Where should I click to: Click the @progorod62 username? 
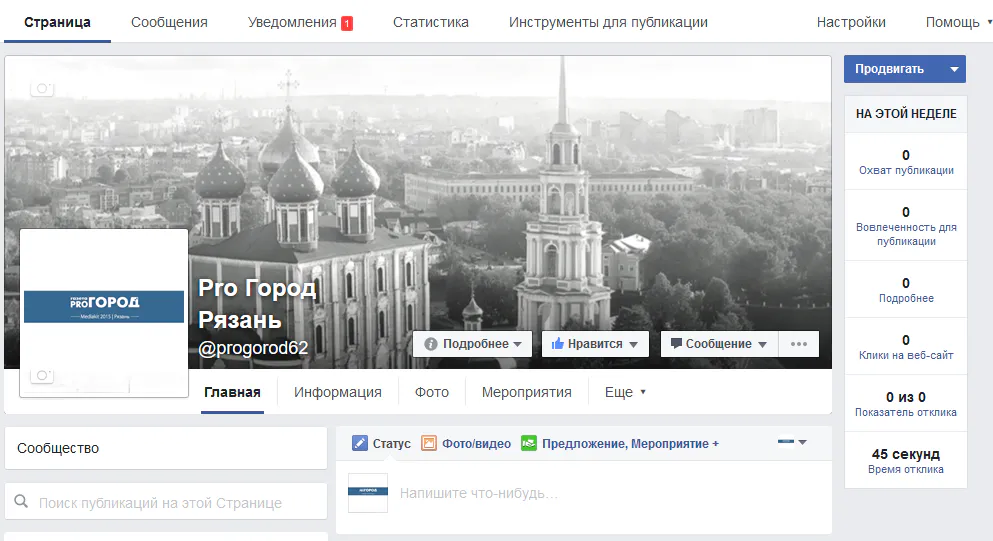253,348
